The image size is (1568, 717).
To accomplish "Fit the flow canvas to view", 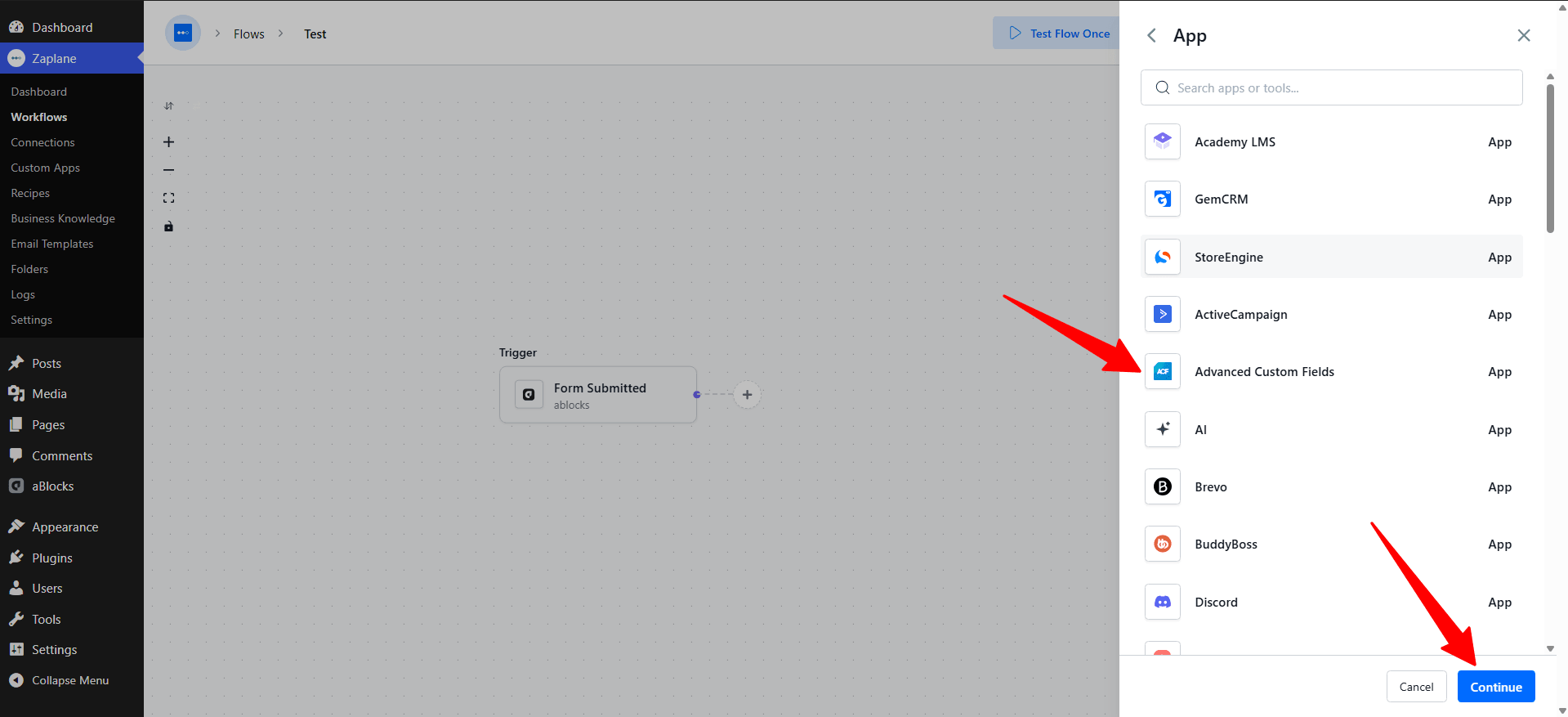I will tap(169, 198).
